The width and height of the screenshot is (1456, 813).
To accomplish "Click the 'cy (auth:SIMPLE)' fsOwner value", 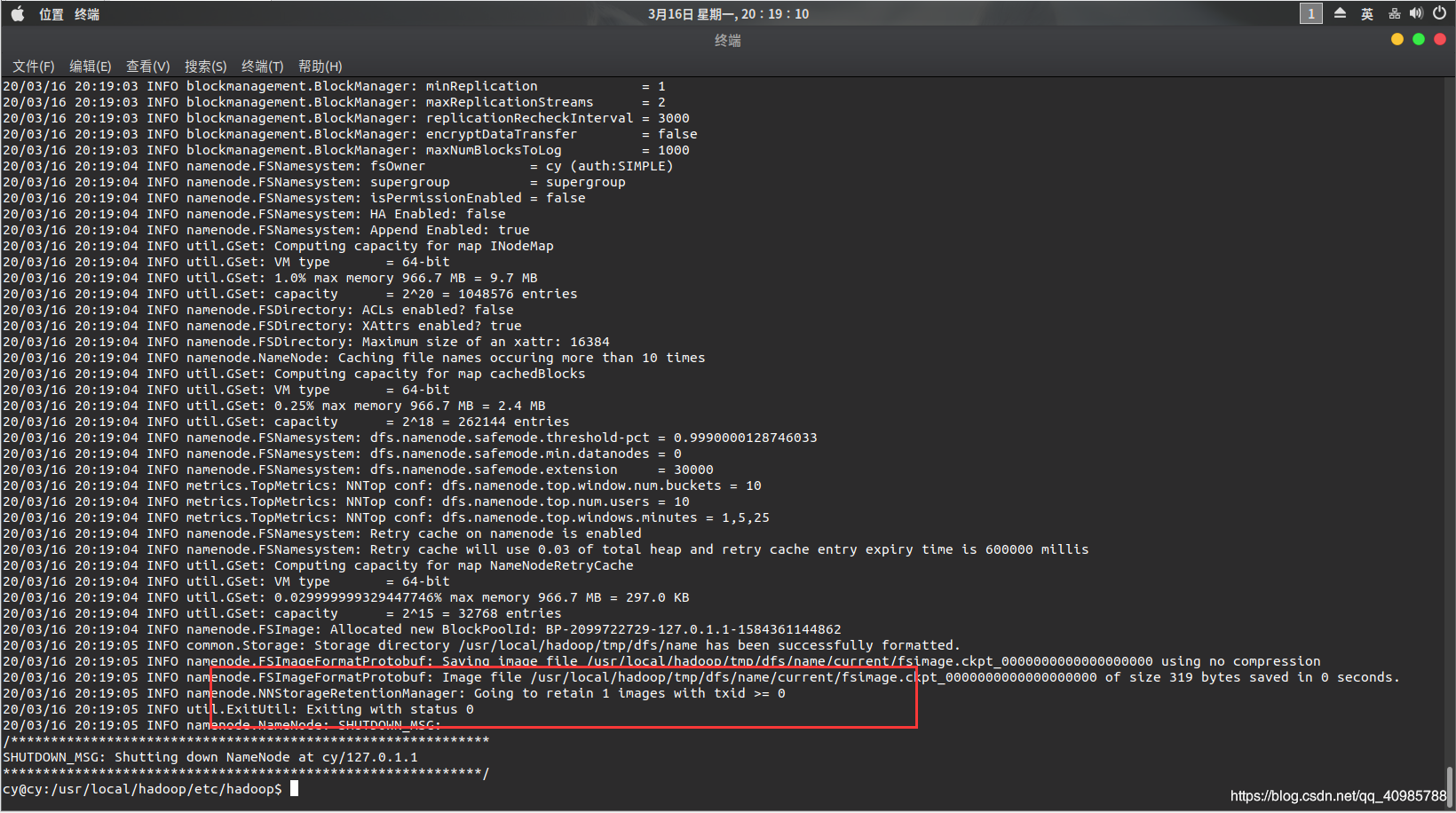I will click(610, 166).
